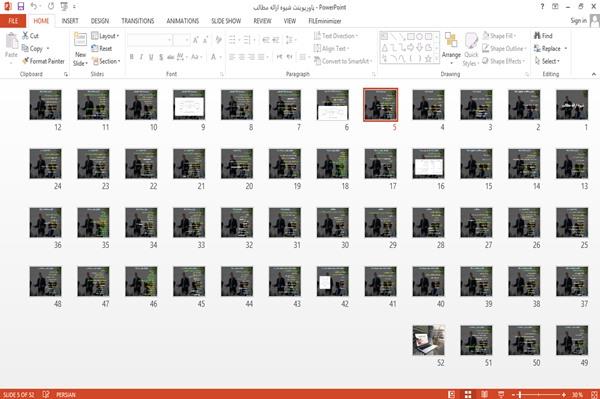This screenshot has height=399, width=600.
Task: Click the Sign in link
Action: tap(579, 21)
